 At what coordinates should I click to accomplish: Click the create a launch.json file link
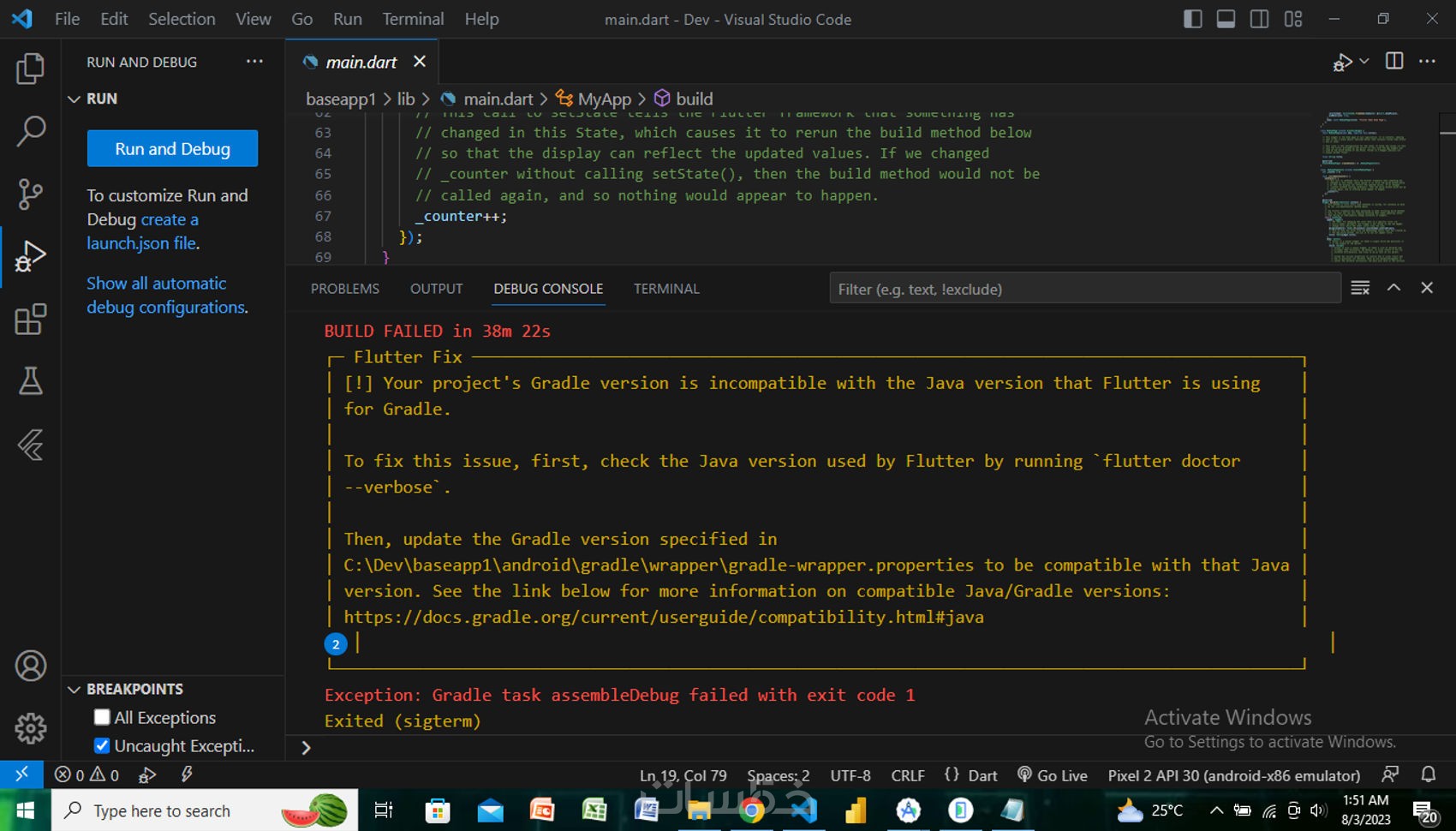click(142, 231)
